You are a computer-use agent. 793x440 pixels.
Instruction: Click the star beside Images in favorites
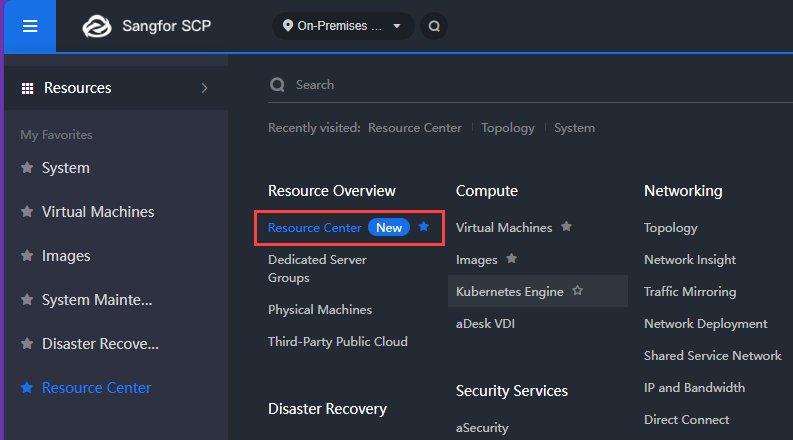pyautogui.click(x=27, y=255)
